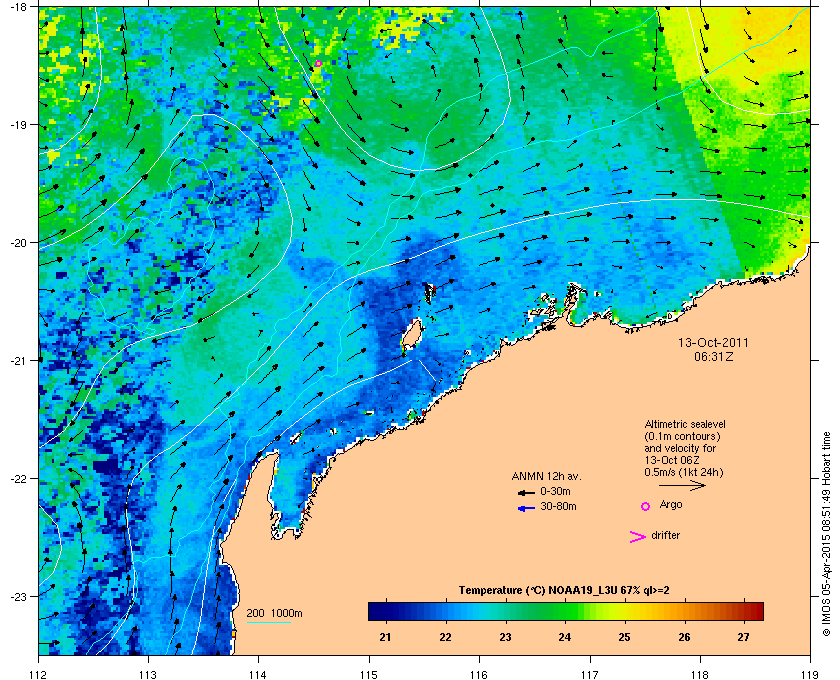Click the colorbar tick label 26
This screenshot has width=840, height=680.
pos(684,637)
